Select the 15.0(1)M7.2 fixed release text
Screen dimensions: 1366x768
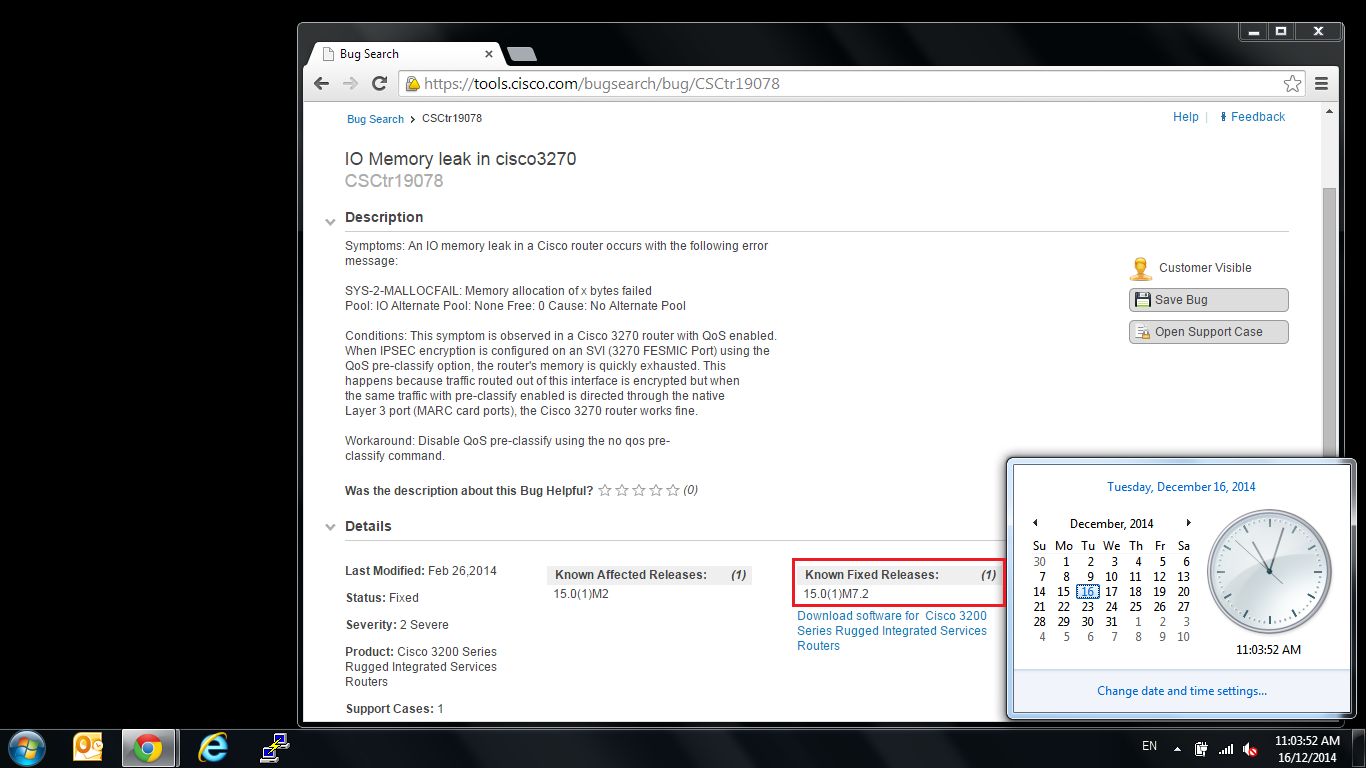click(x=836, y=594)
